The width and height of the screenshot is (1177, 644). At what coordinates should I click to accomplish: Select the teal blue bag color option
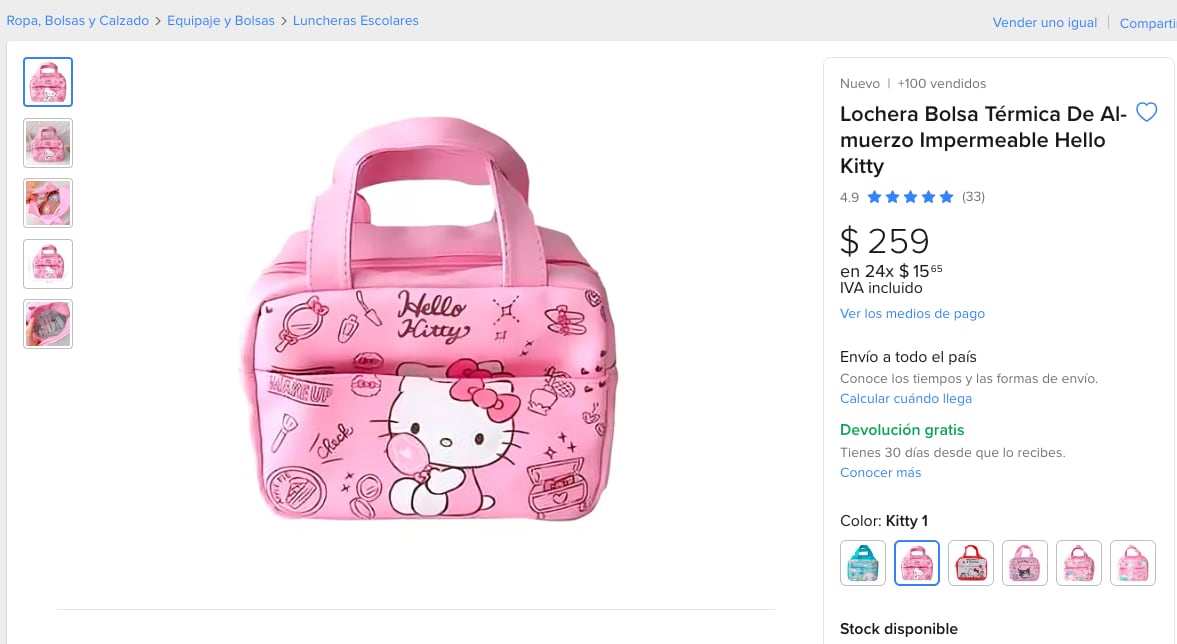pyautogui.click(x=863, y=563)
